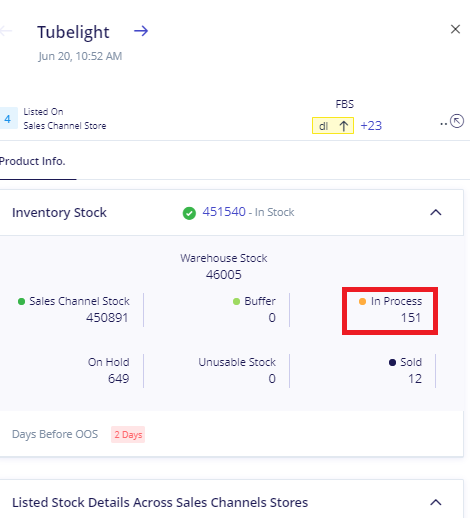Click the 451540 inventory stock link
The width and height of the screenshot is (470, 518).
click(x=224, y=212)
